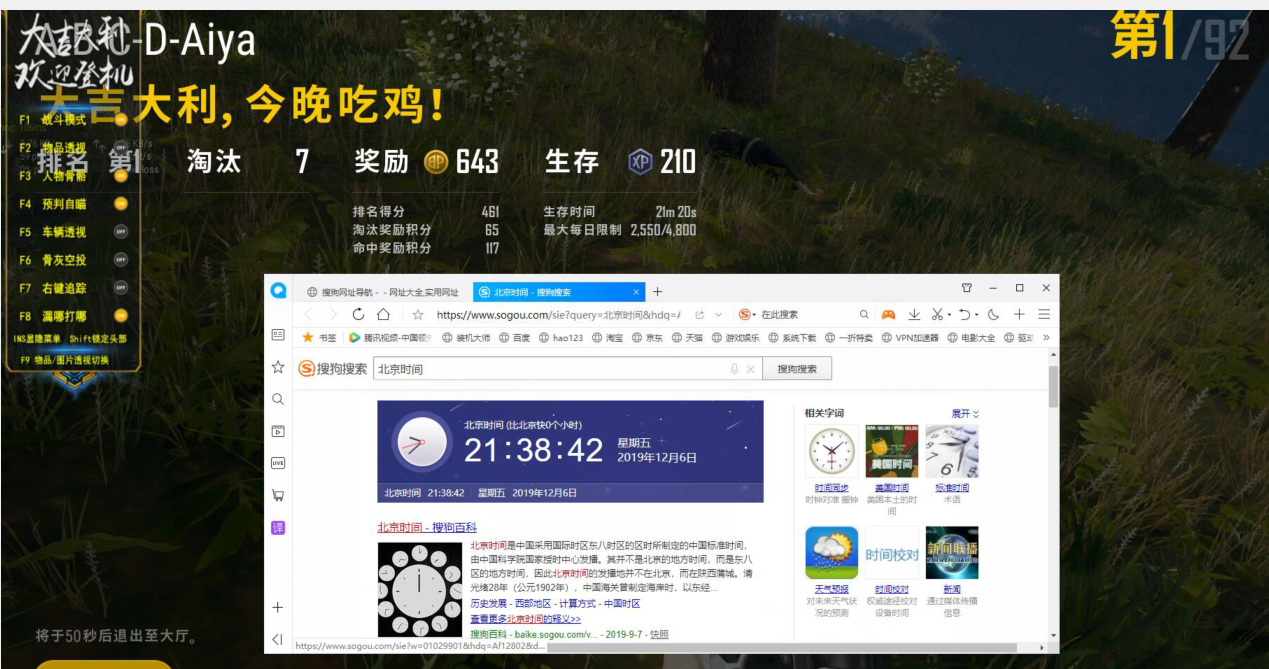Open the 天气预报 related link

(x=831, y=589)
